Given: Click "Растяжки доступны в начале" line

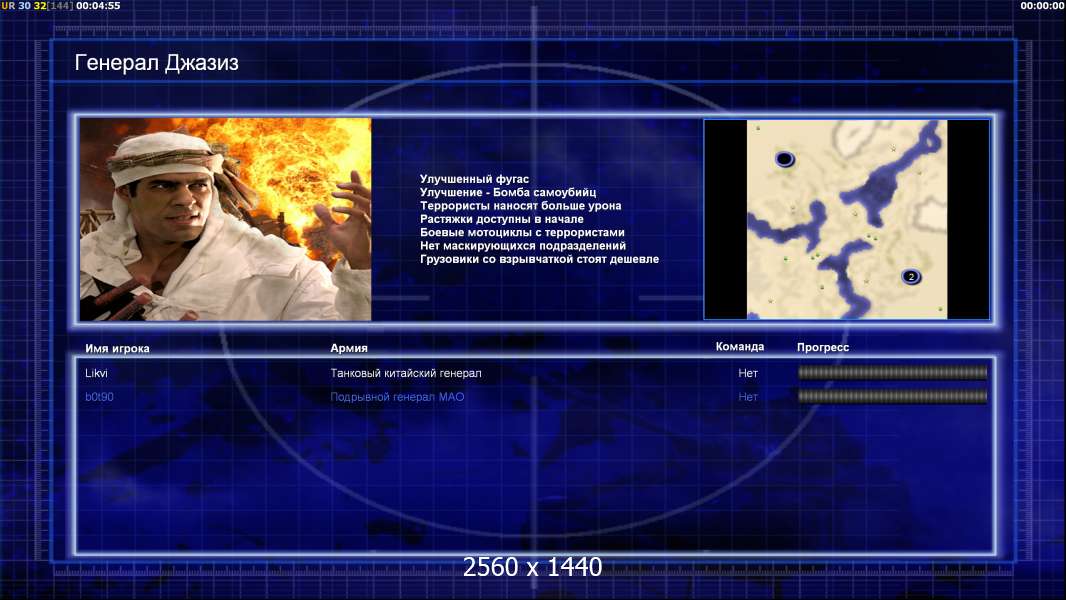Looking at the screenshot, I should (502, 219).
